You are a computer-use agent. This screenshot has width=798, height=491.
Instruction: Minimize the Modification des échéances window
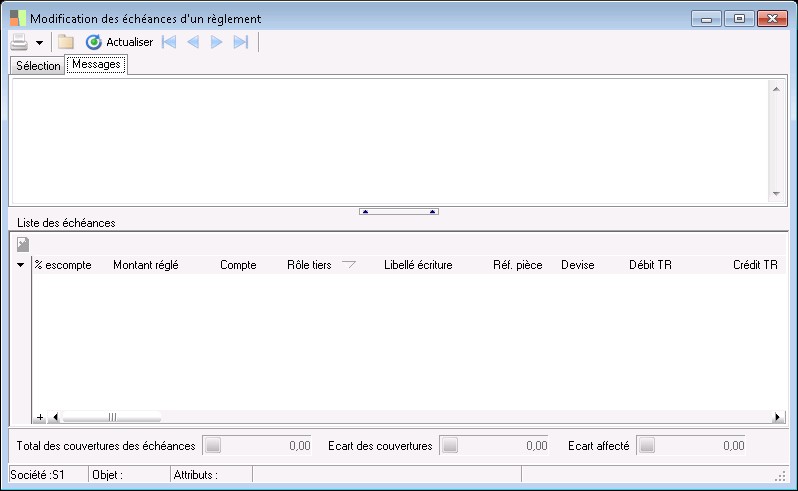pyautogui.click(x=706, y=19)
